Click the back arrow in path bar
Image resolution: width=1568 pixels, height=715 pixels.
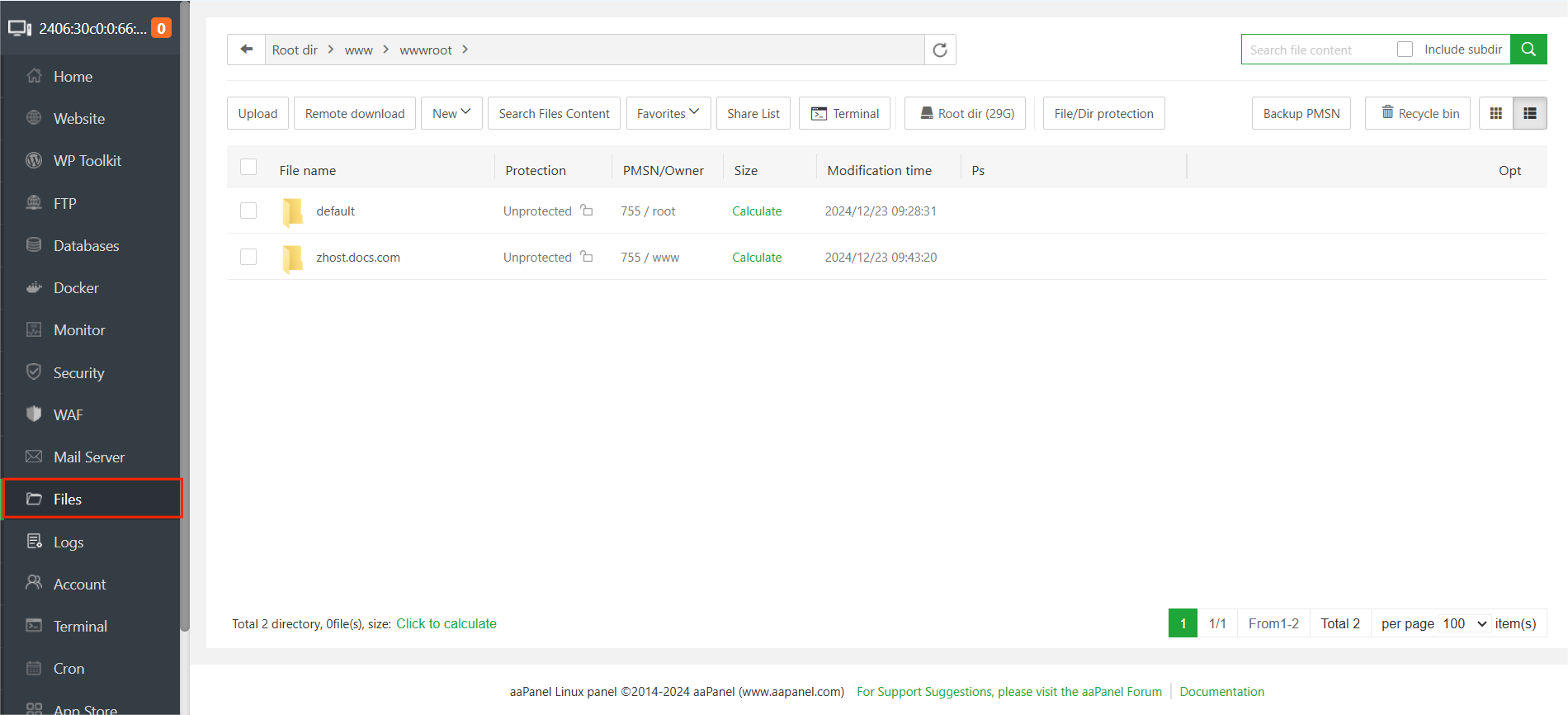click(246, 50)
